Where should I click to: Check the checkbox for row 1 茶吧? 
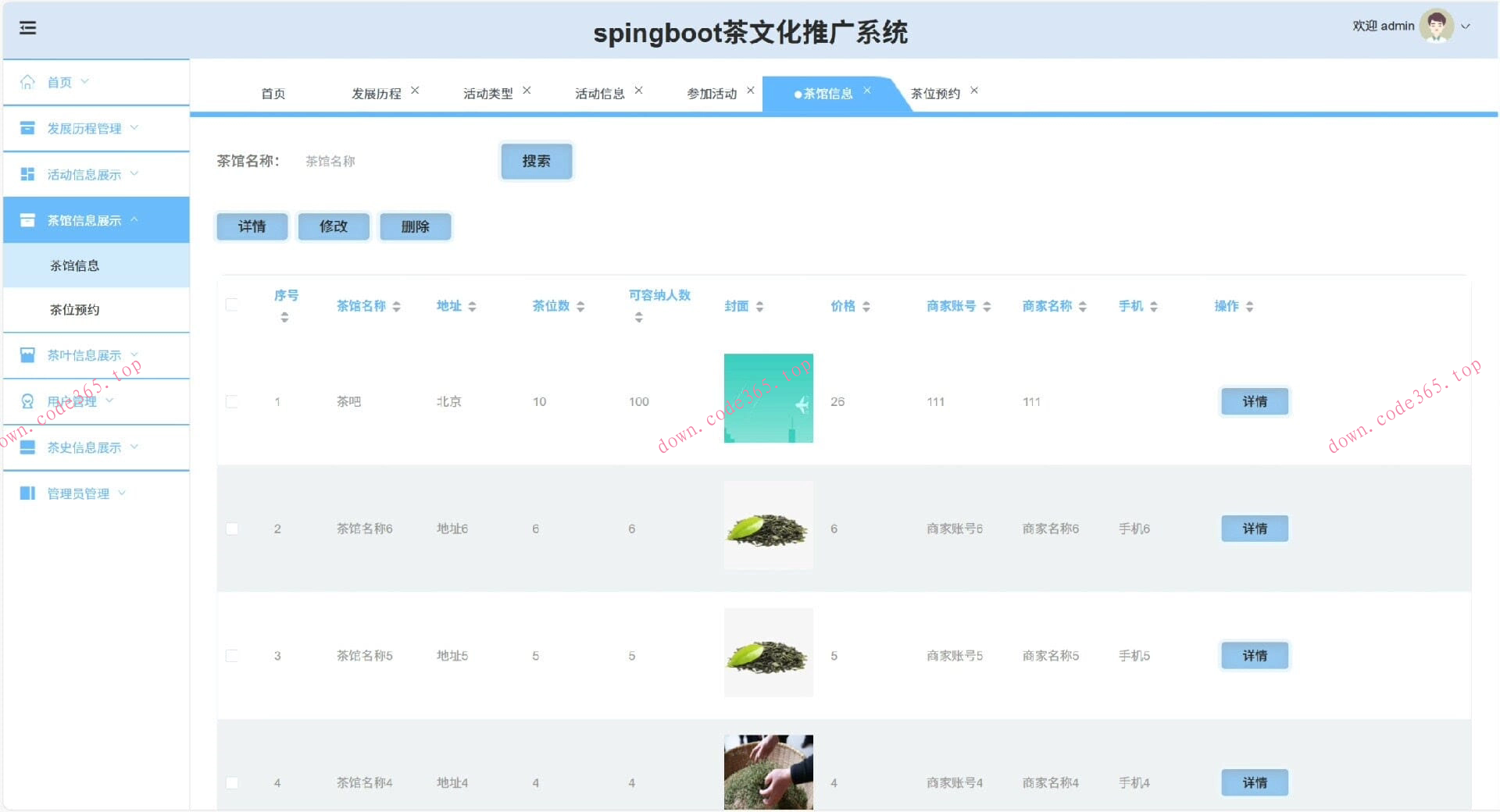pos(231,401)
